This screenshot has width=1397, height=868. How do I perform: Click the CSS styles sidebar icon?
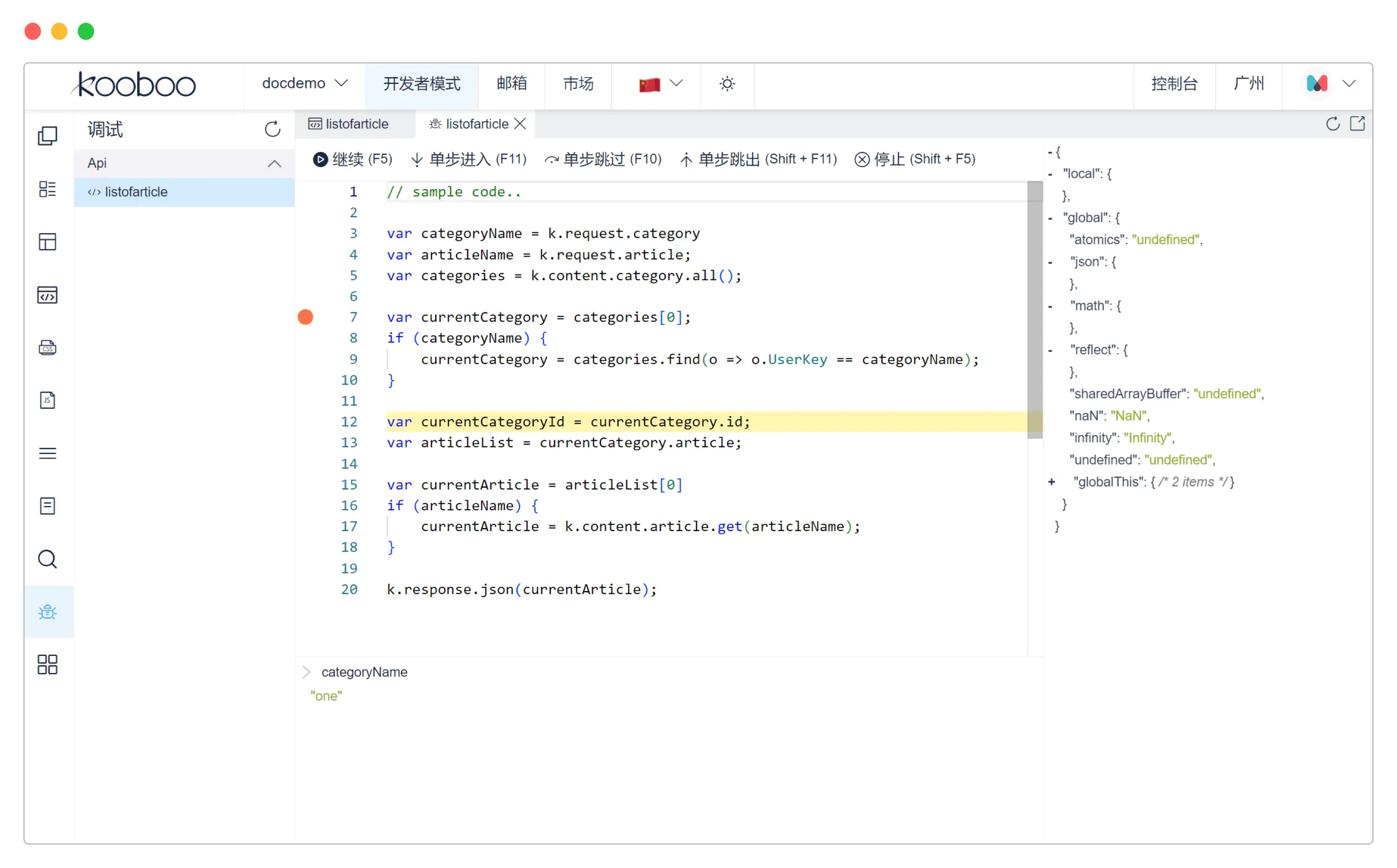48,348
